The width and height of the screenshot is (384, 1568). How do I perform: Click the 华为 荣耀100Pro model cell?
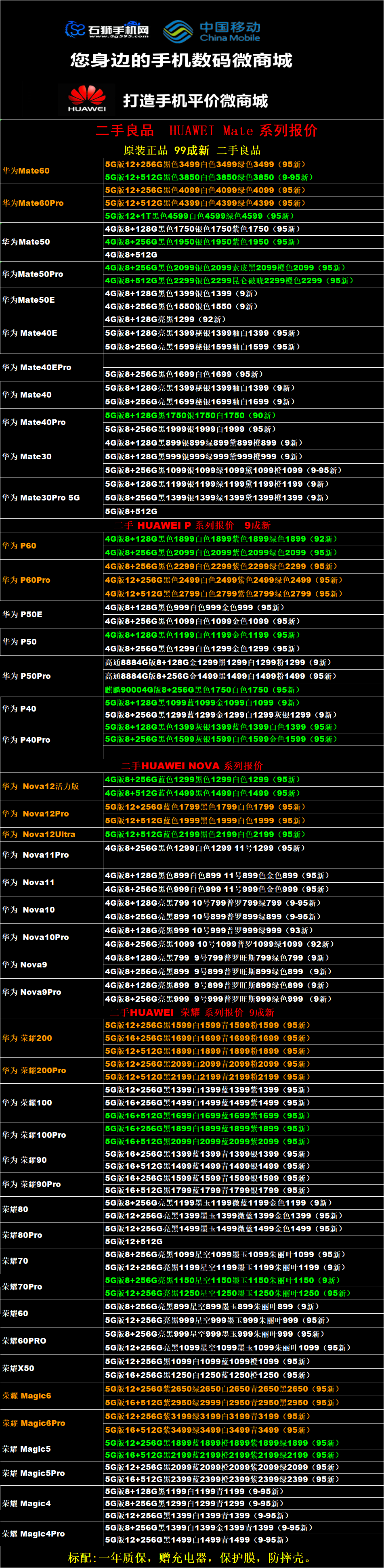tap(52, 1135)
